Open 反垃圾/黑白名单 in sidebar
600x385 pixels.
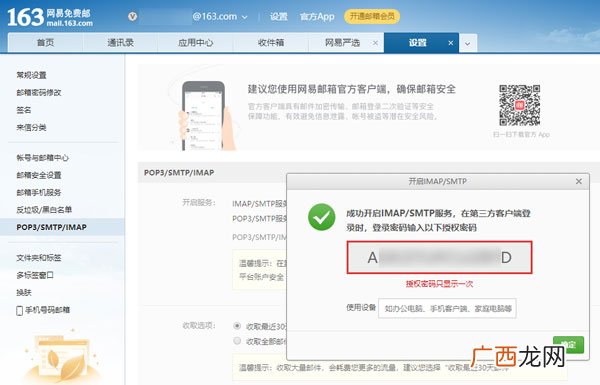(x=44, y=210)
